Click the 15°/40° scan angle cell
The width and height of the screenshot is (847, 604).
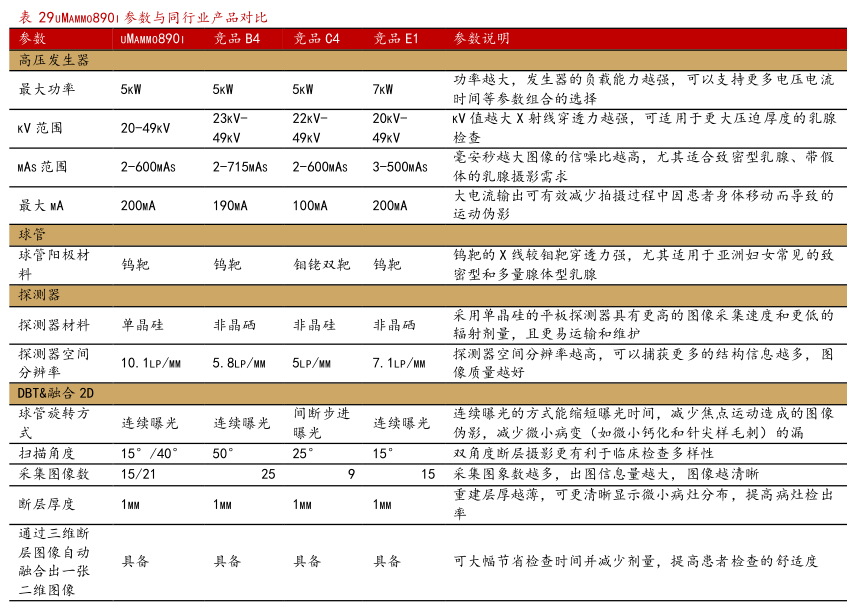click(149, 453)
